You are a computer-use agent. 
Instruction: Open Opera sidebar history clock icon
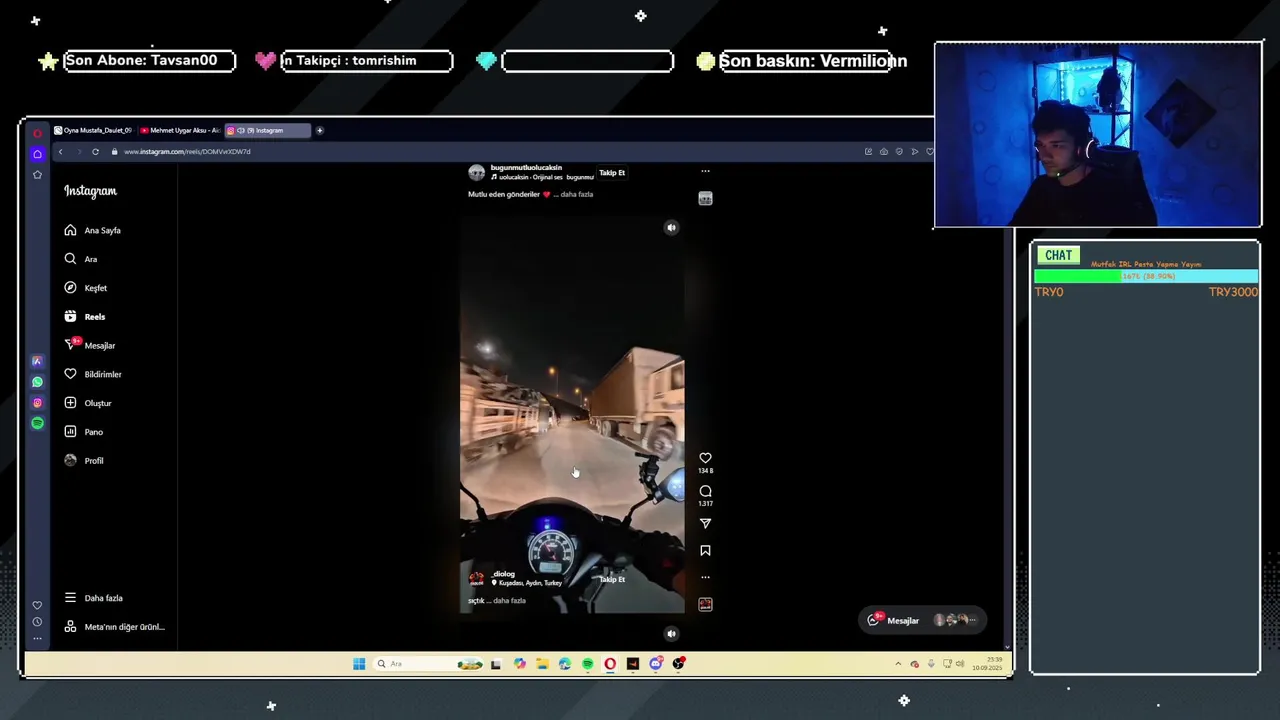pyautogui.click(x=37, y=622)
